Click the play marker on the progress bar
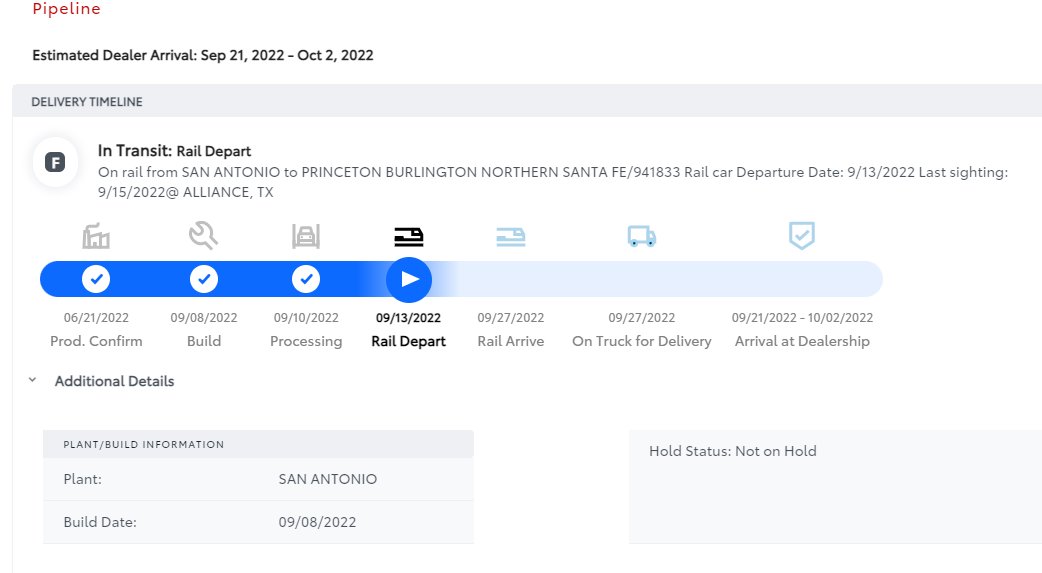The height and width of the screenshot is (573, 1042). (x=408, y=279)
